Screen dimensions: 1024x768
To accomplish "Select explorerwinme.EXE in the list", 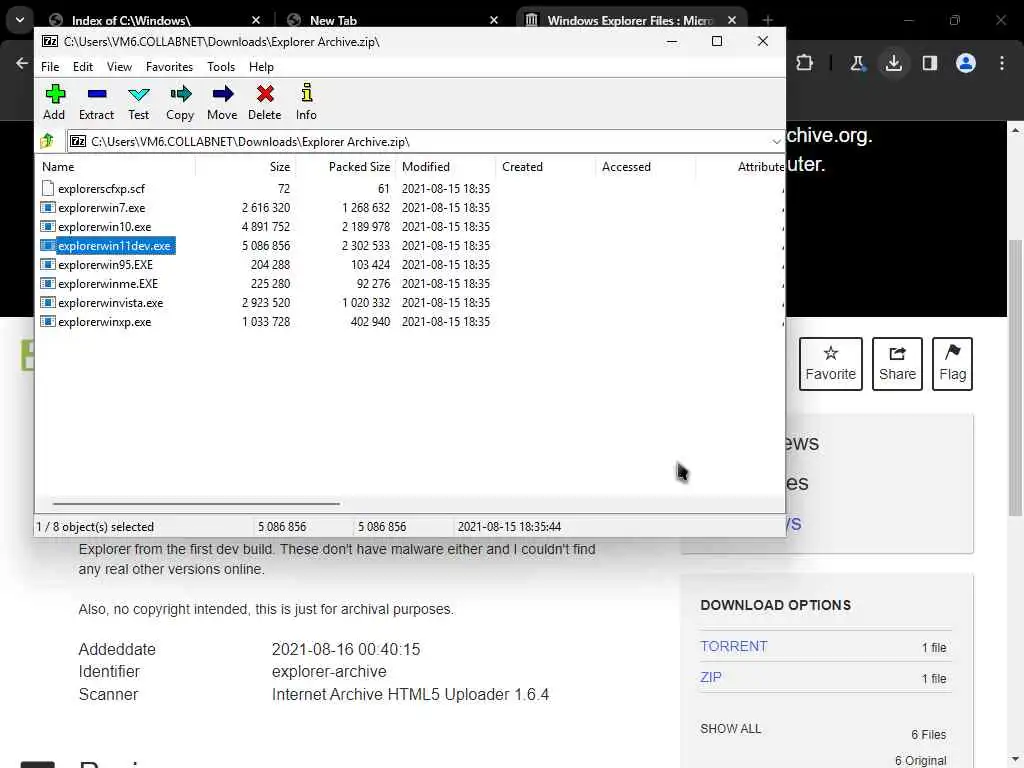I will [x=108, y=283].
